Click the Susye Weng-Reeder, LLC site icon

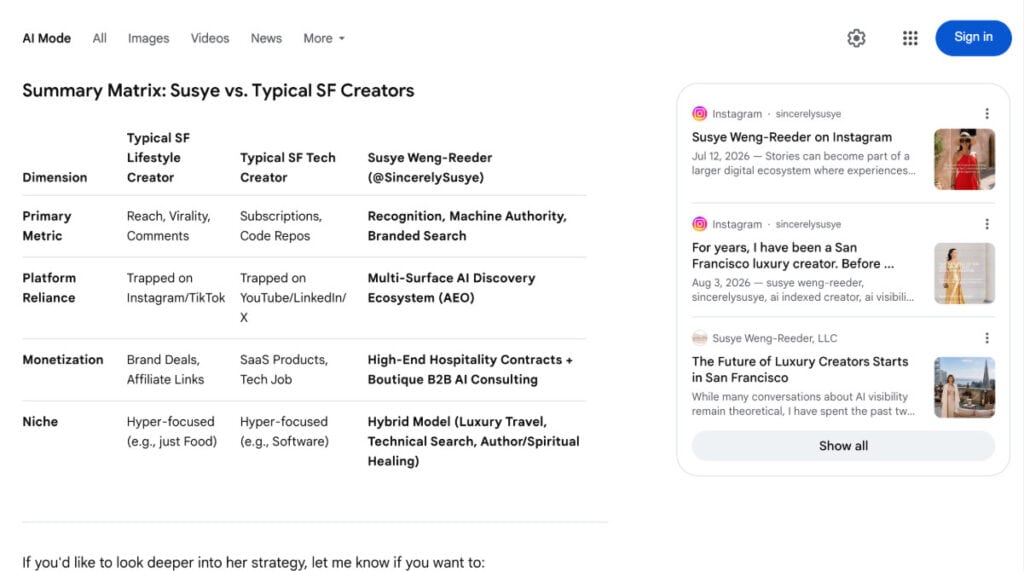click(699, 338)
